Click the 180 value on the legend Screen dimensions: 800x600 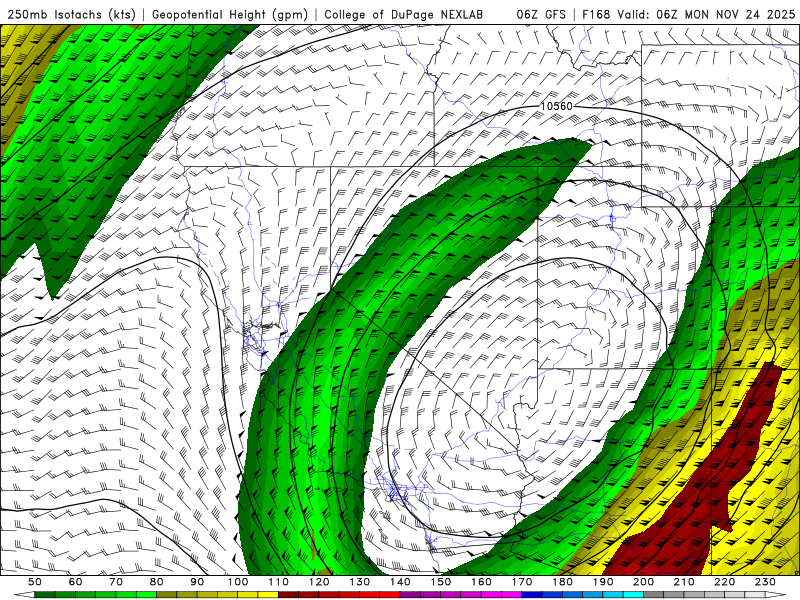(563, 582)
